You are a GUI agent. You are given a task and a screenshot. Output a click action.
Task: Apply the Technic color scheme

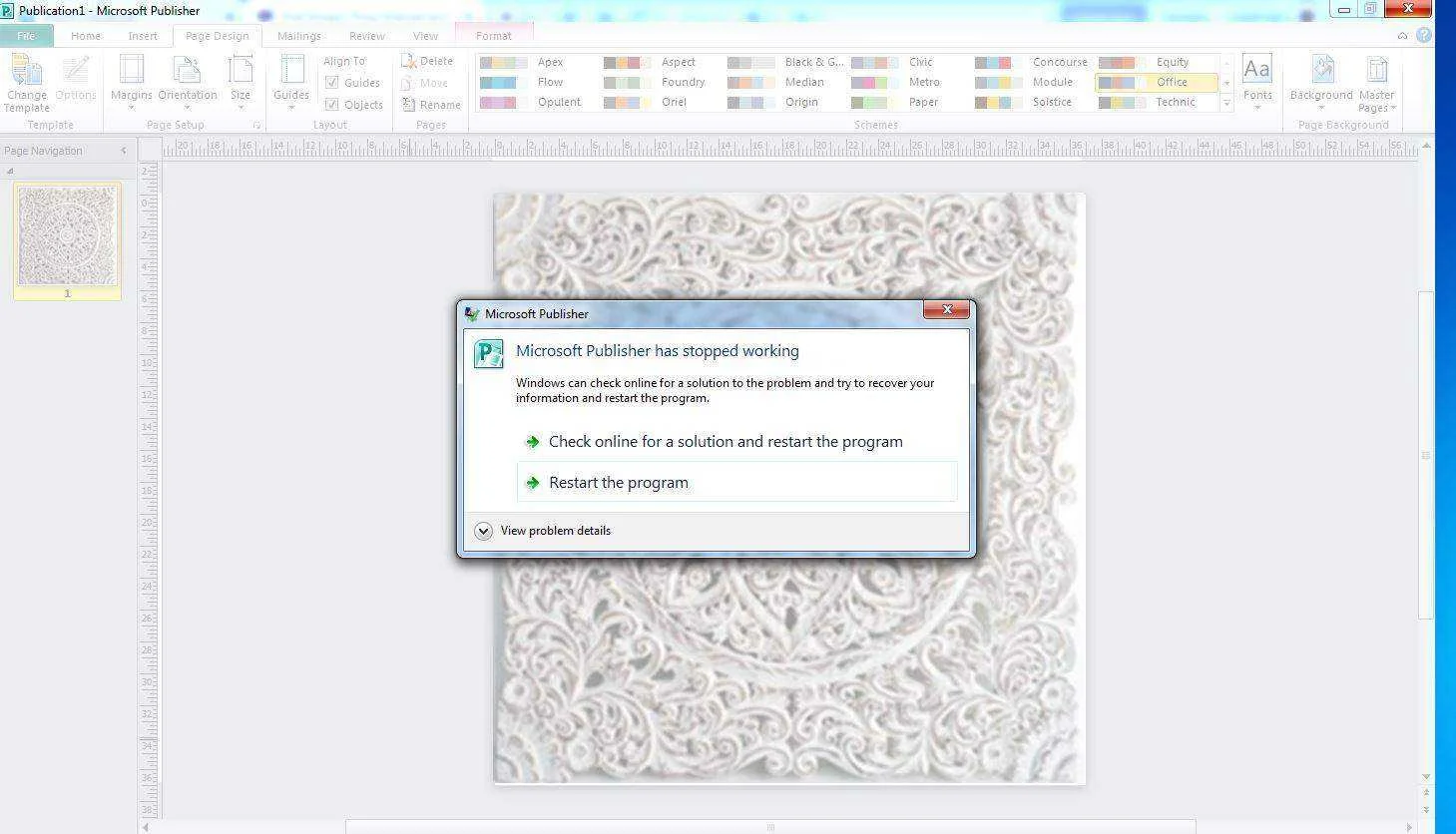click(1156, 102)
